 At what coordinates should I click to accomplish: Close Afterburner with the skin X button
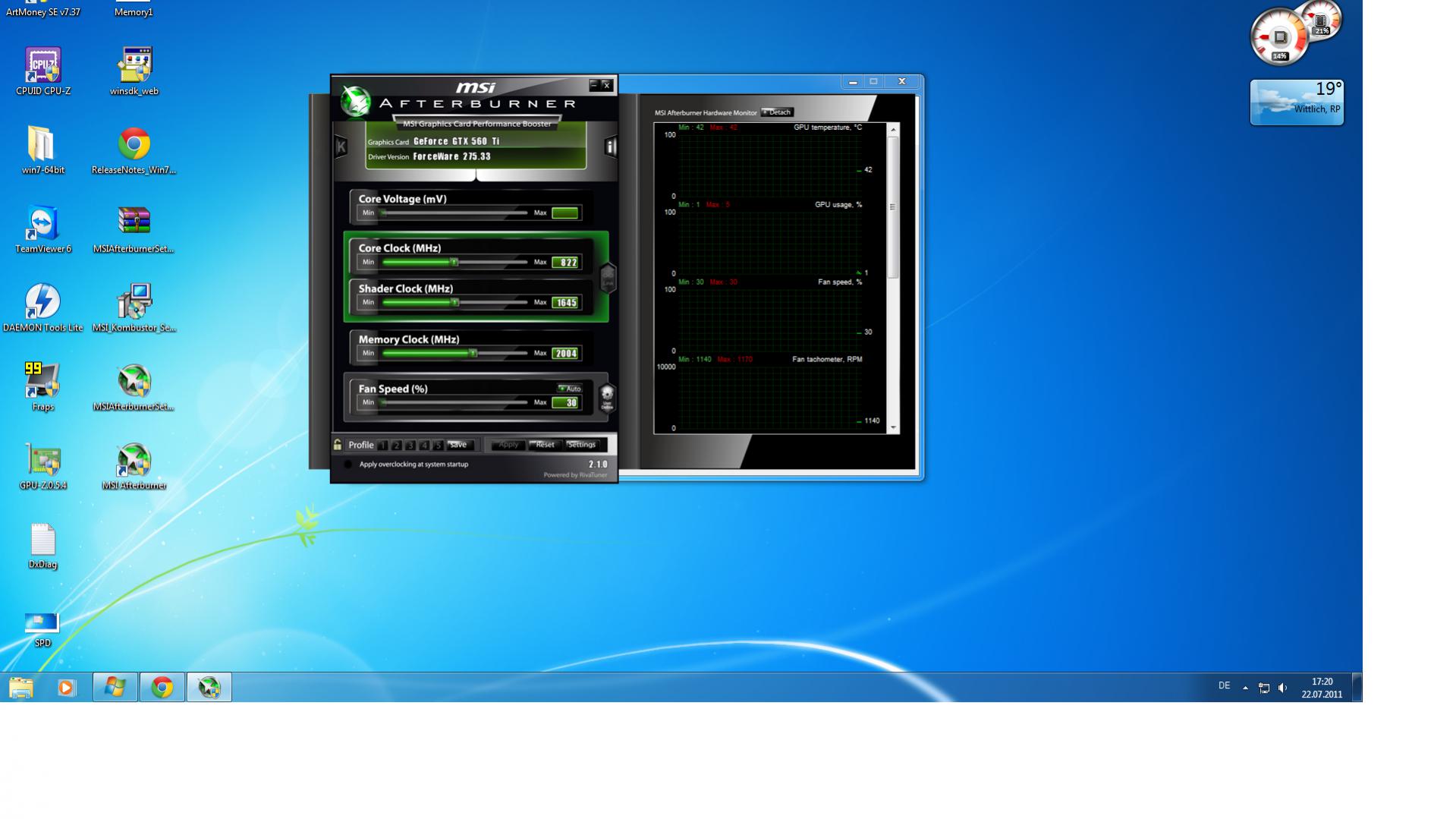(607, 85)
